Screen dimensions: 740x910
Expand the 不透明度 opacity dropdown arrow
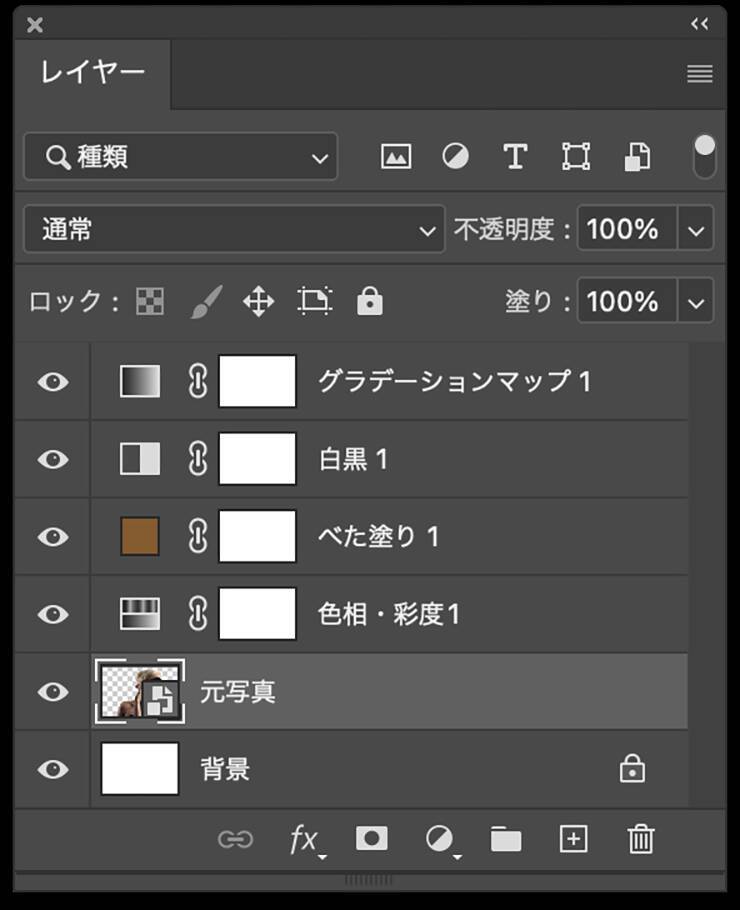[696, 230]
